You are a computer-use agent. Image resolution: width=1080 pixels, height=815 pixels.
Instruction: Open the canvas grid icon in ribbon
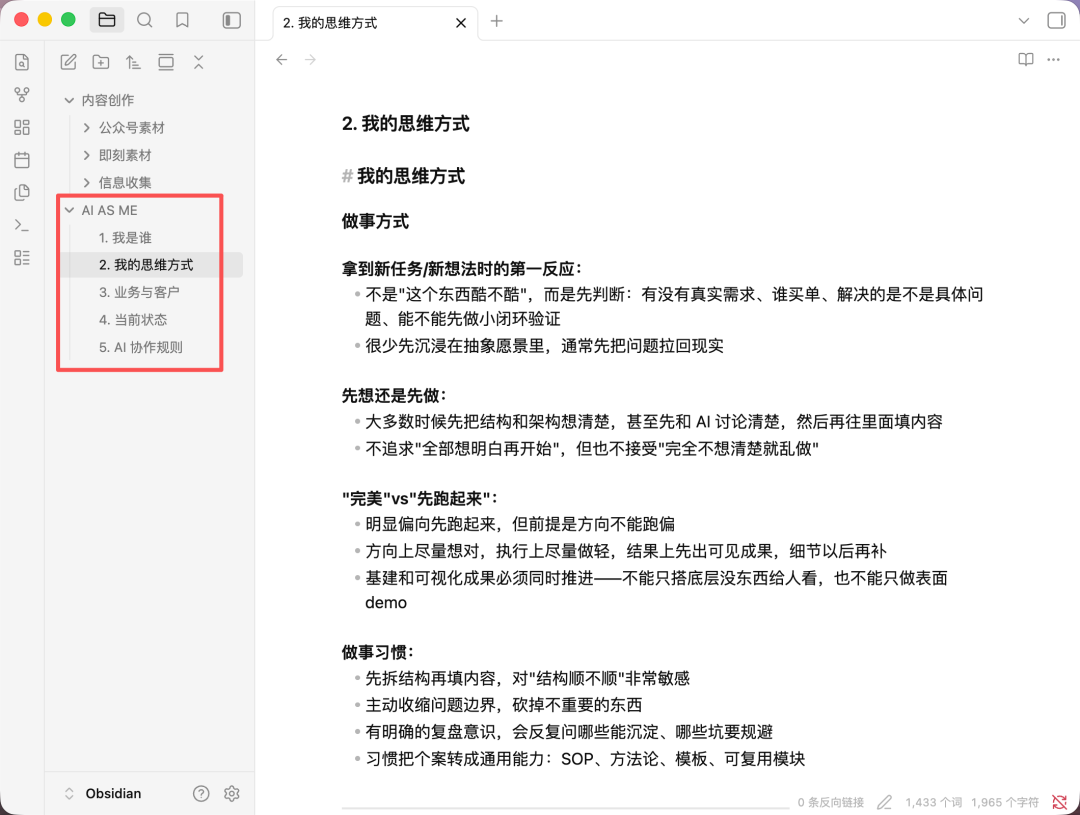(x=22, y=127)
